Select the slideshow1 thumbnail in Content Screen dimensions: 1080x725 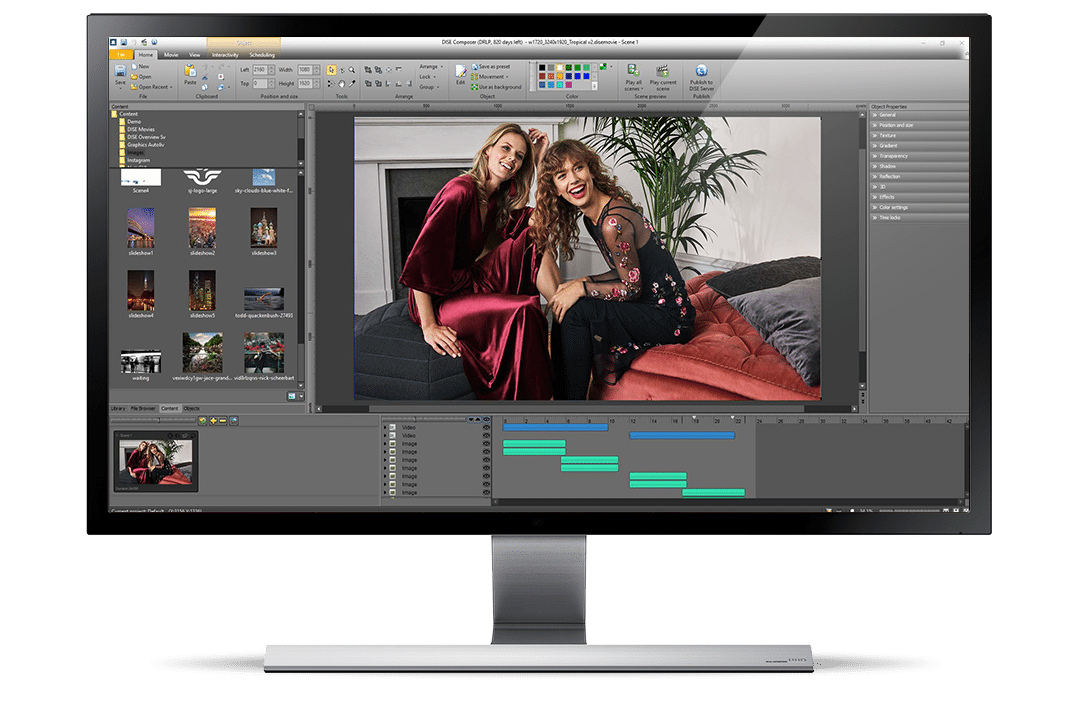[139, 229]
